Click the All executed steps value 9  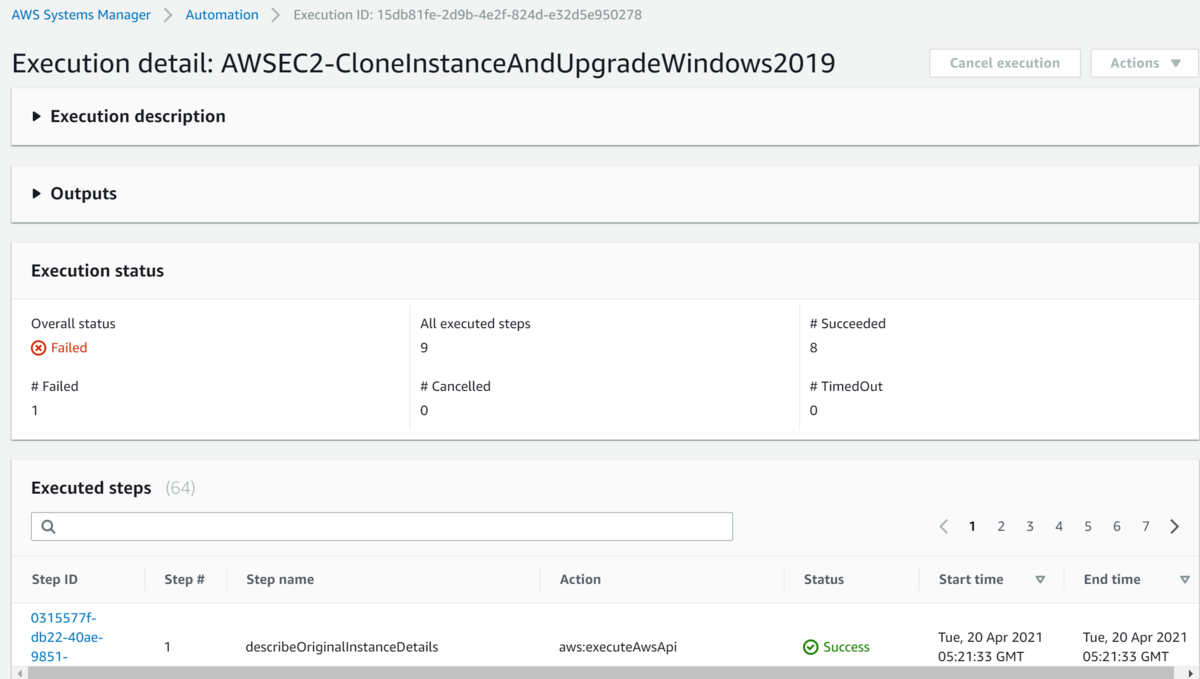click(425, 348)
